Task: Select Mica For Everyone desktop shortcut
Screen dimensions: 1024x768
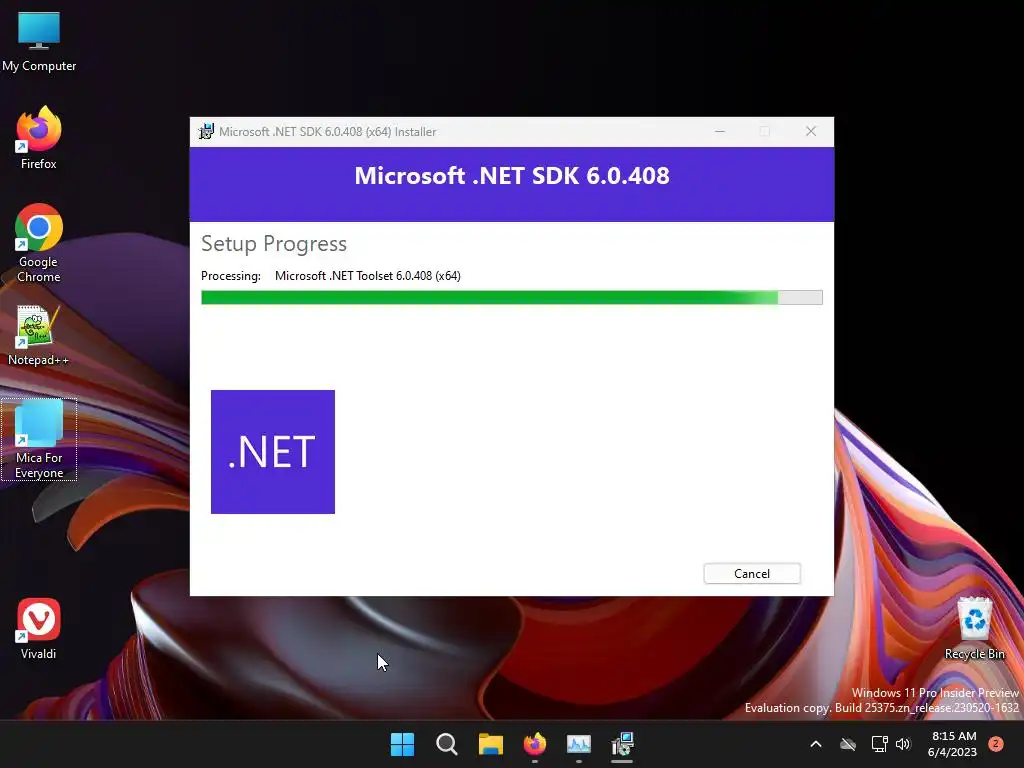Action: [39, 440]
